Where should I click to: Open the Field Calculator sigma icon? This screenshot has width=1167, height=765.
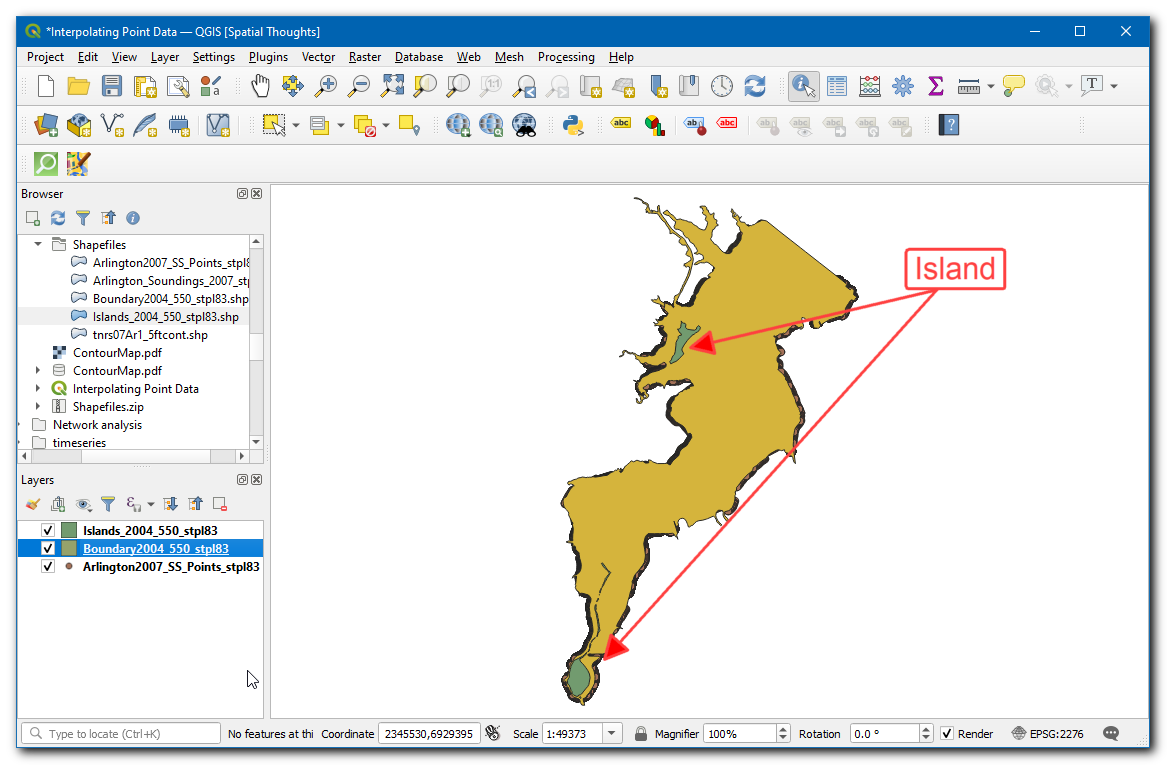coord(936,87)
